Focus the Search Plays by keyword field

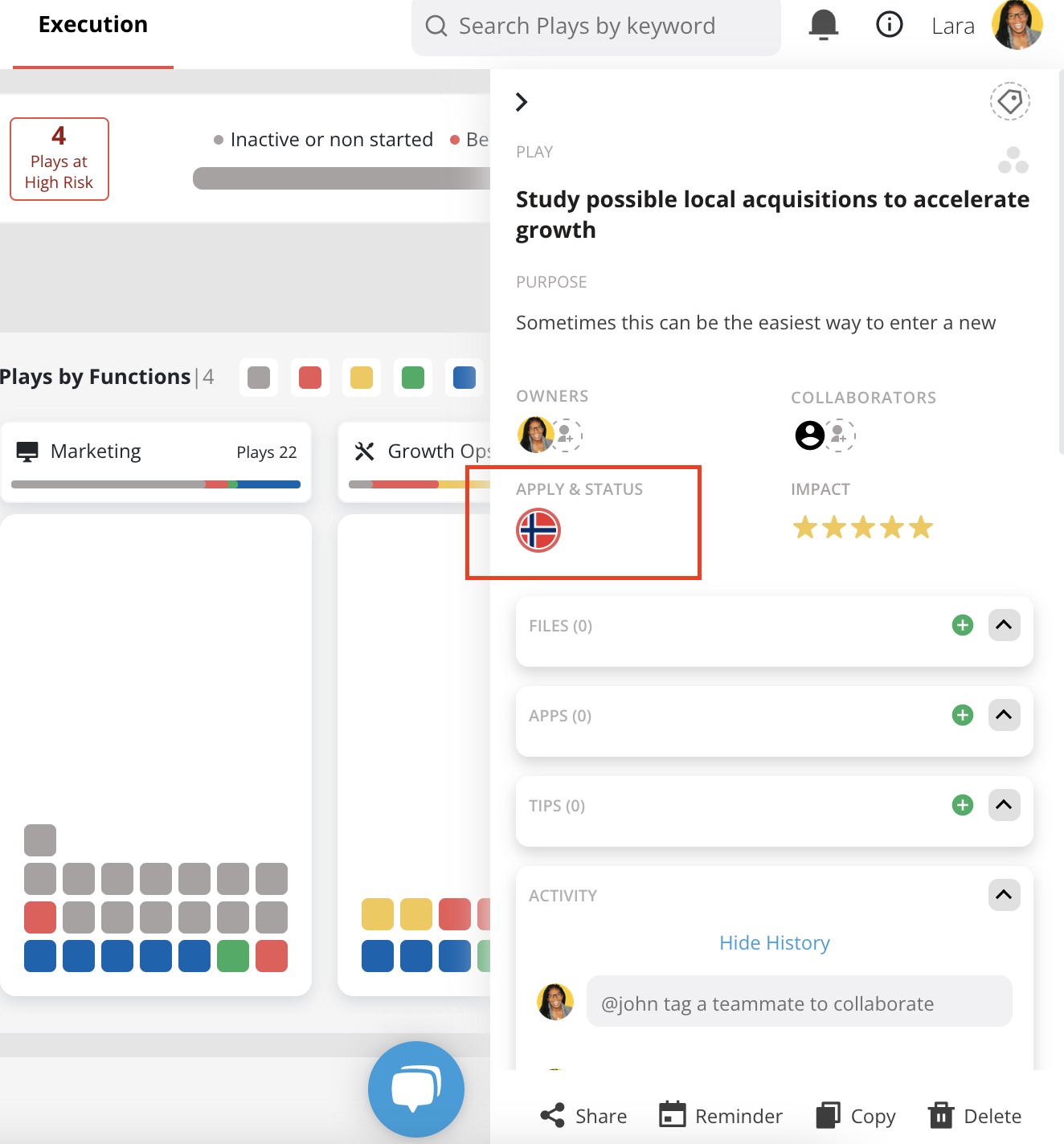tap(596, 27)
